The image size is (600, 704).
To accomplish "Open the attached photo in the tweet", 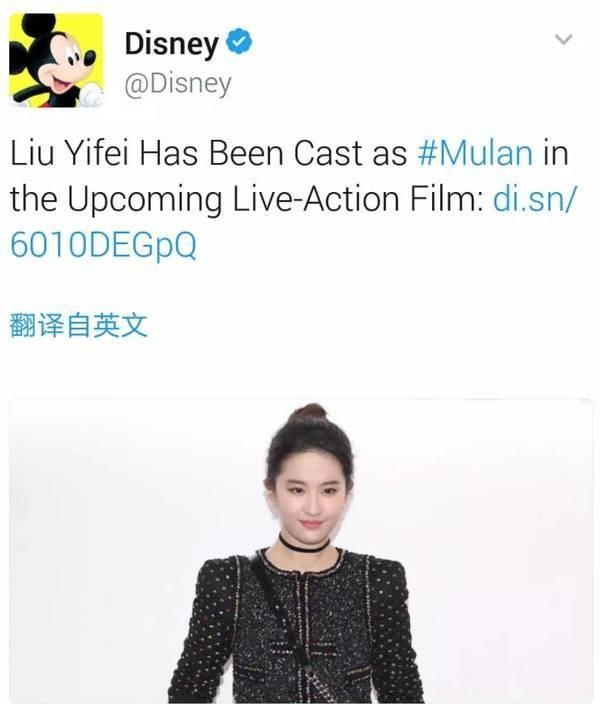I will pyautogui.click(x=300, y=551).
